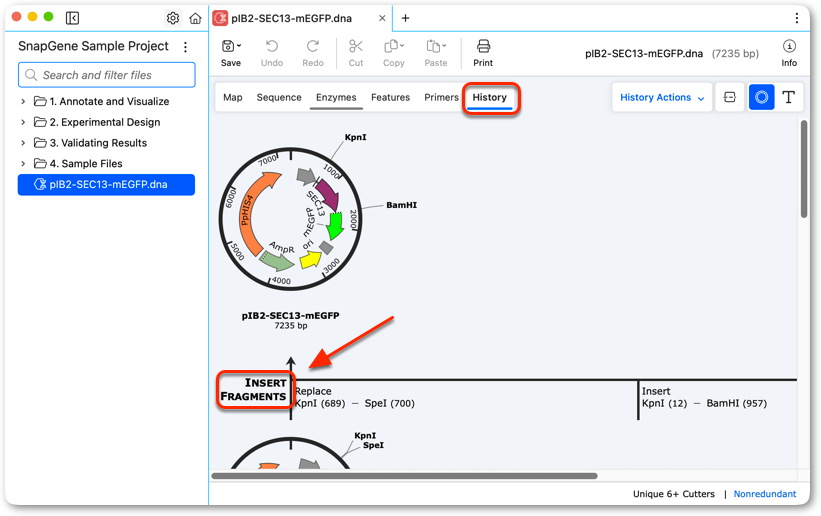Click the horizontal scrollbar thumb
The height and width of the screenshot is (516, 821).
(x=404, y=476)
